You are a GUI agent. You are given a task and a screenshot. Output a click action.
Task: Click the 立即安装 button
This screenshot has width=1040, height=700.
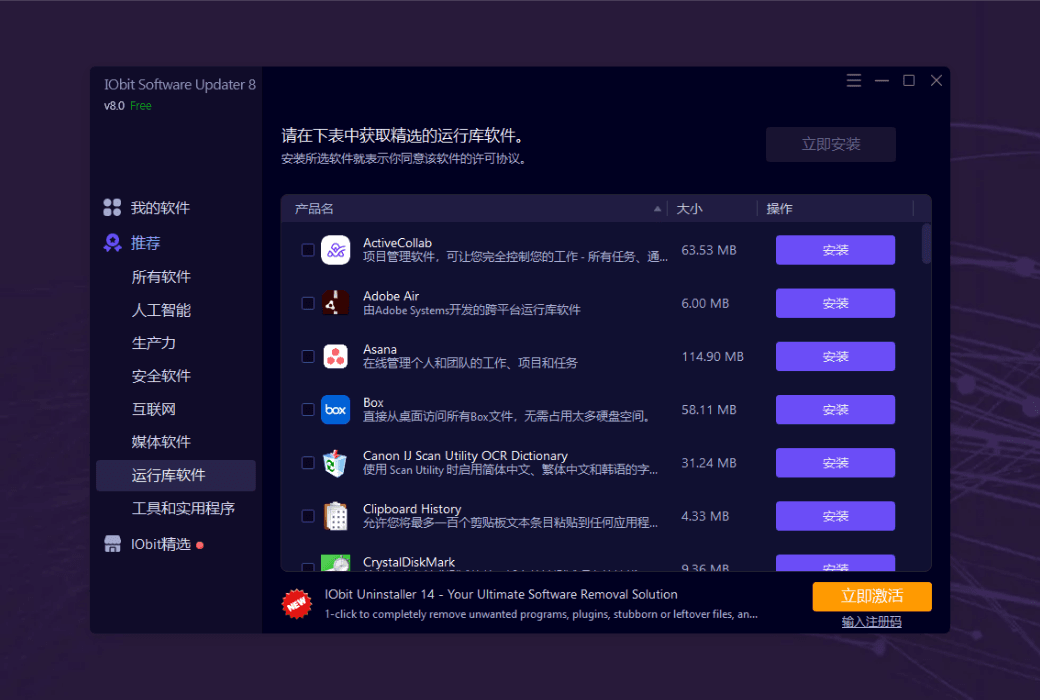tap(830, 145)
